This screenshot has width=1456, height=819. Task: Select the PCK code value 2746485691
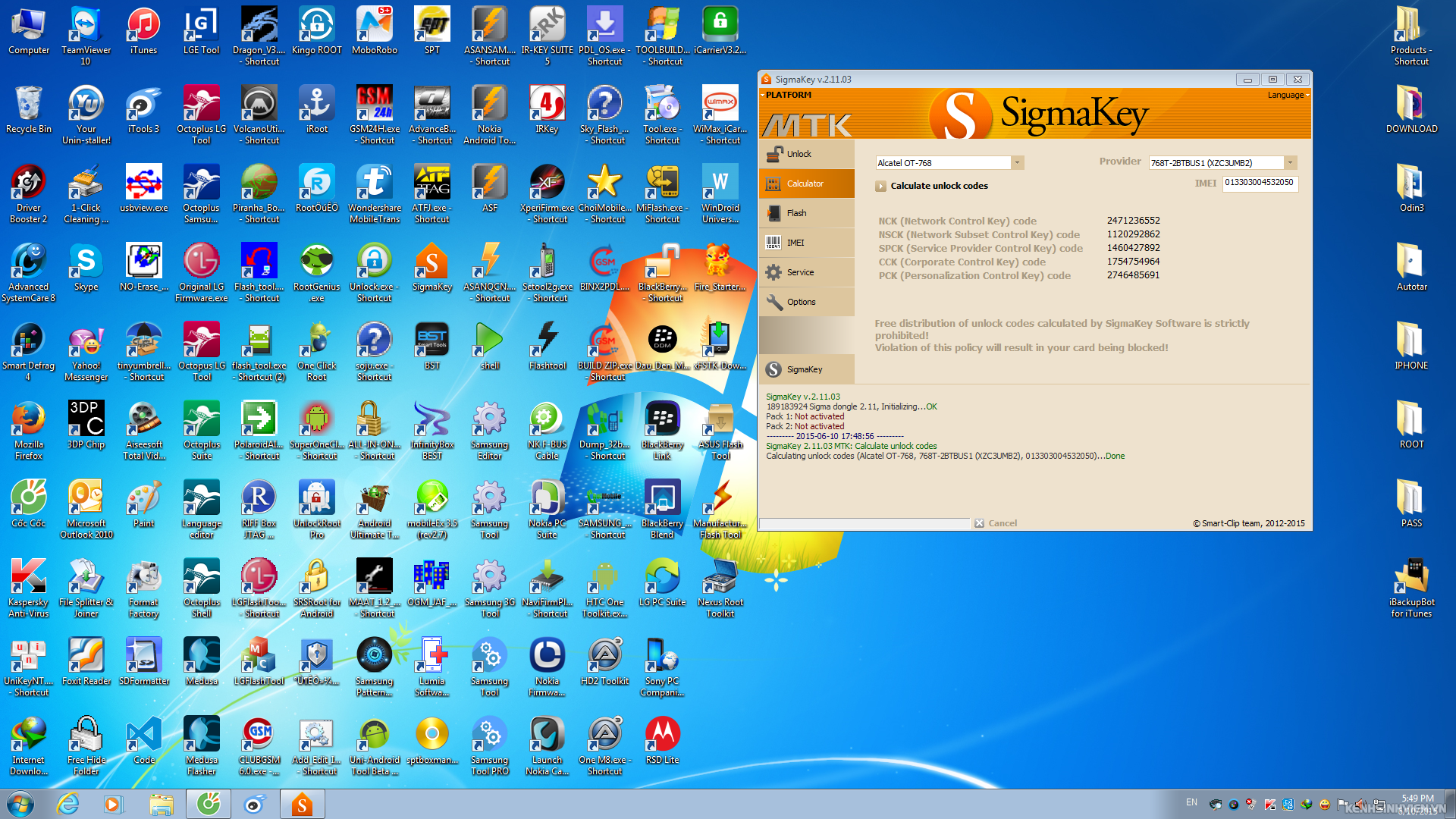pos(1133,275)
